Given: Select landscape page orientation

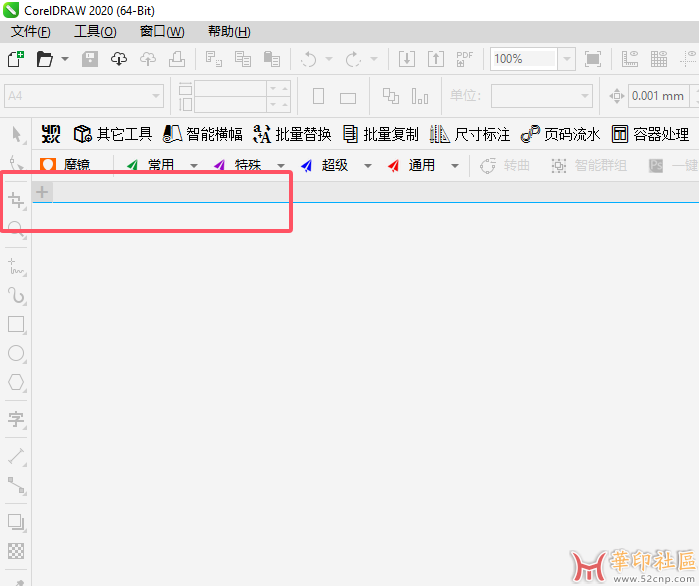Looking at the screenshot, I should (348, 98).
